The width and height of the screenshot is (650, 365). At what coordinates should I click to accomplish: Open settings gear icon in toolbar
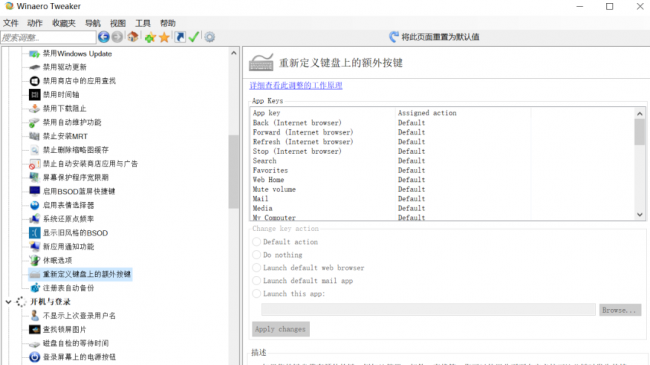pos(210,37)
